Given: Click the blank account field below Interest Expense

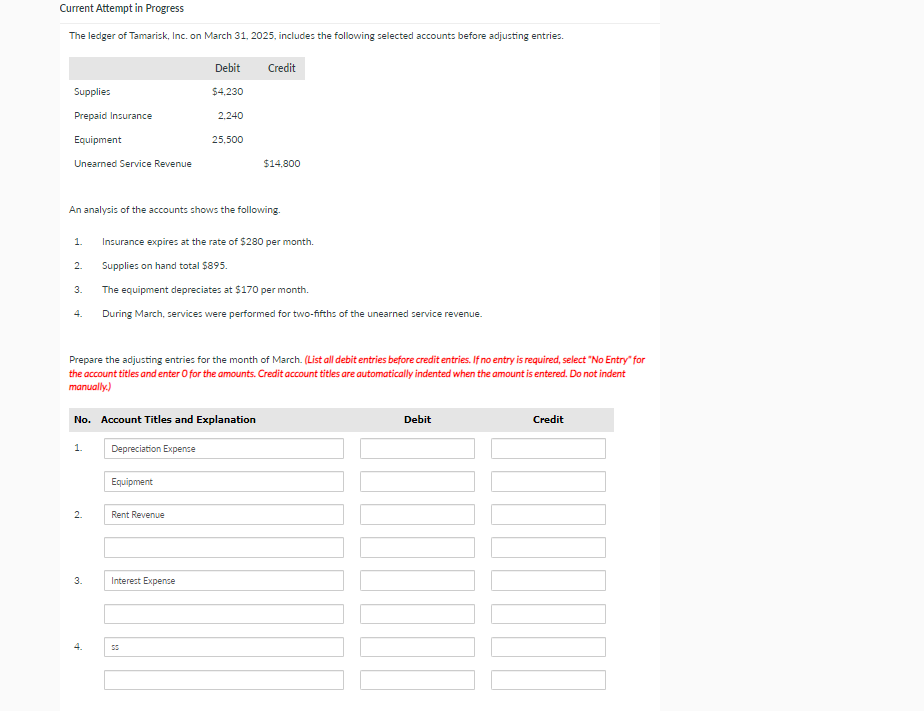Looking at the screenshot, I should [223, 613].
